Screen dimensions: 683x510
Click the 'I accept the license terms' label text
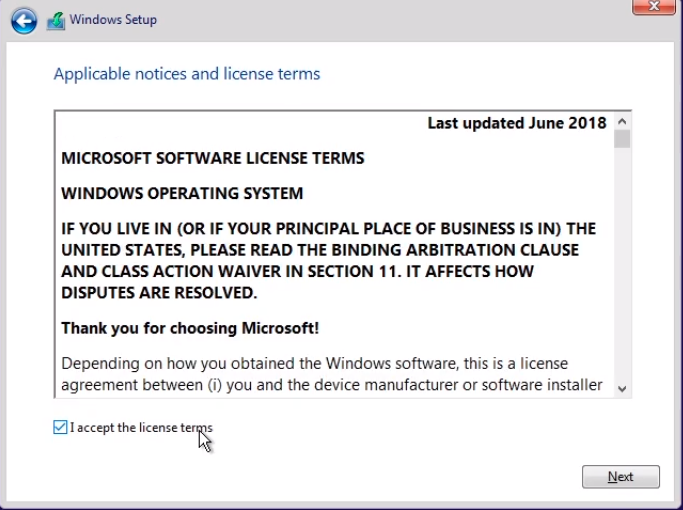(141, 428)
